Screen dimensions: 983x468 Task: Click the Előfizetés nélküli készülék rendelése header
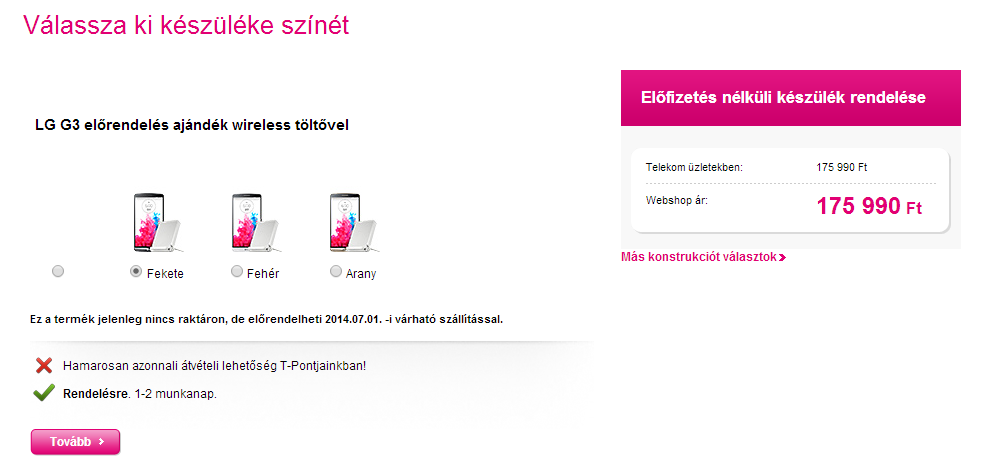784,98
